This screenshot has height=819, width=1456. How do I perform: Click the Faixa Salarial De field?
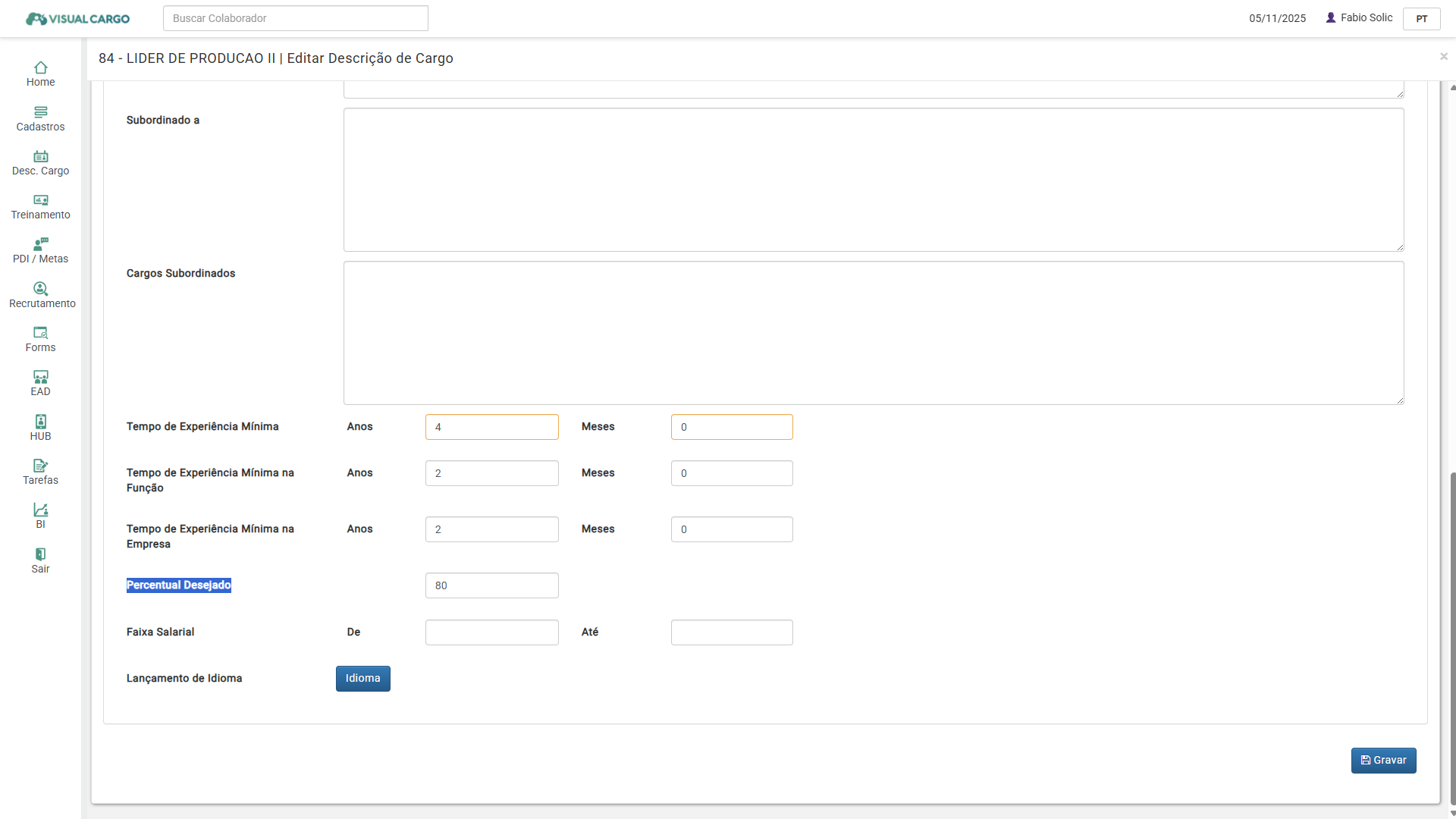(491, 632)
